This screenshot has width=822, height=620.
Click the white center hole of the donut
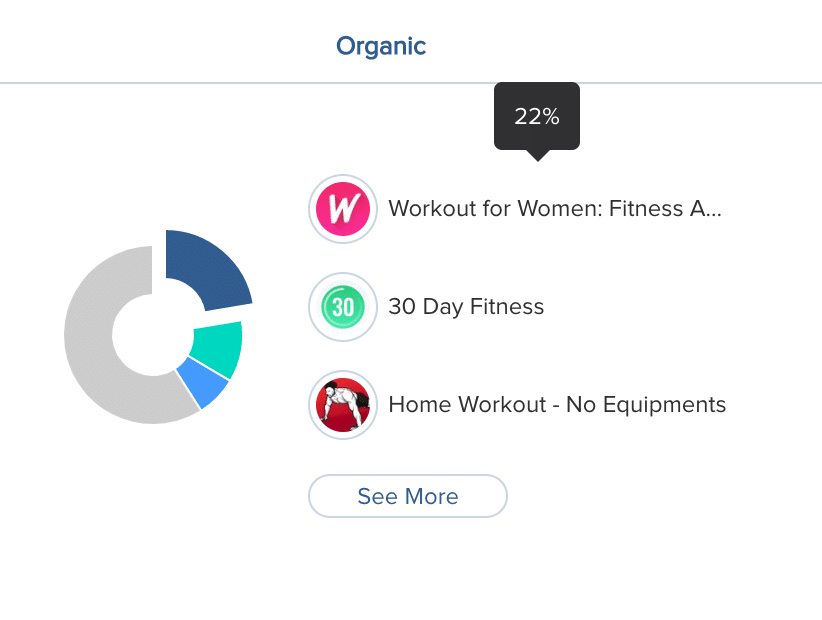point(152,334)
